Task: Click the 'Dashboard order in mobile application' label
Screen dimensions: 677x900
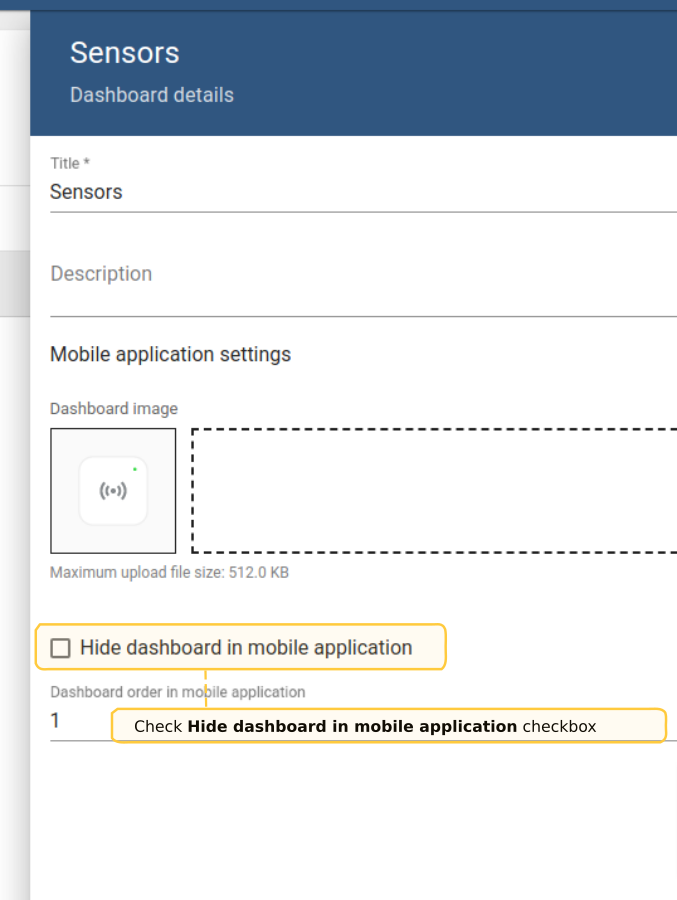Action: coord(178,692)
